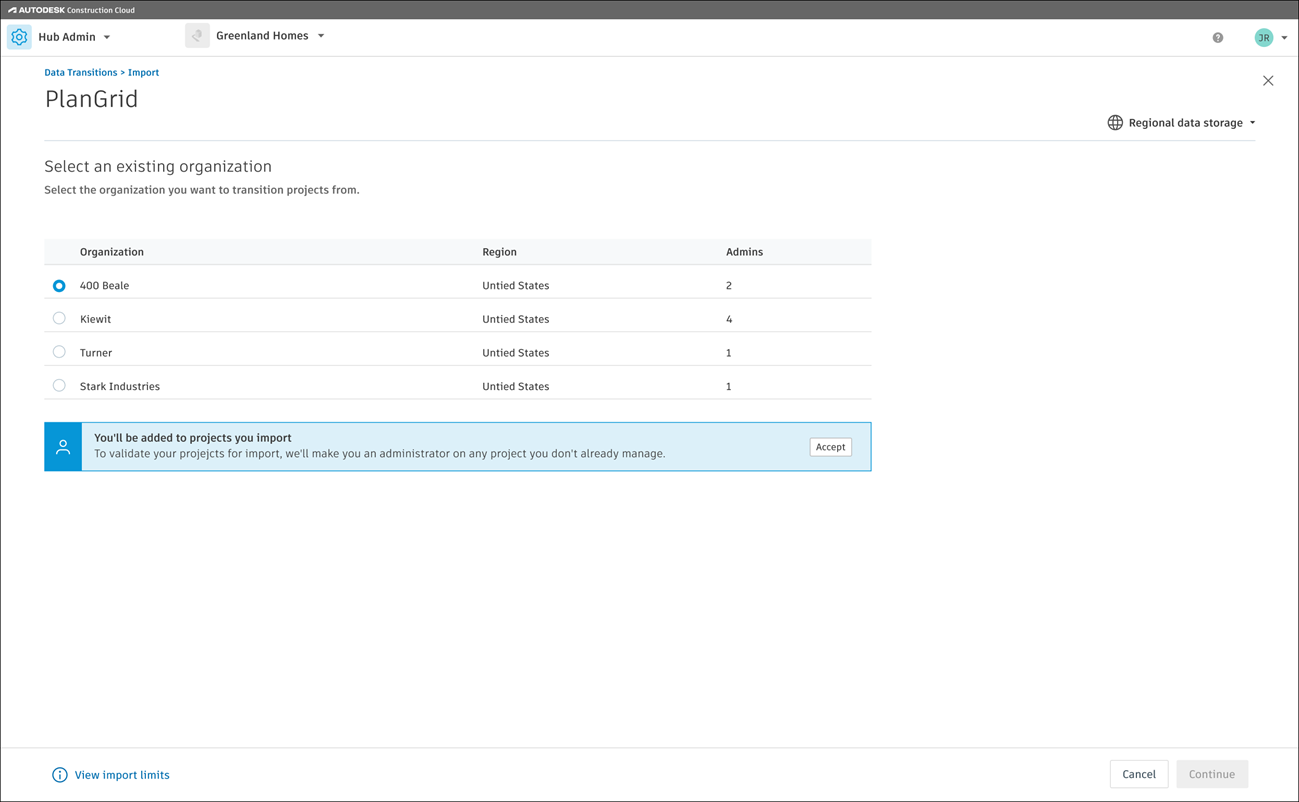Click the Accept button in the banner
This screenshot has width=1299, height=802.
pos(830,447)
